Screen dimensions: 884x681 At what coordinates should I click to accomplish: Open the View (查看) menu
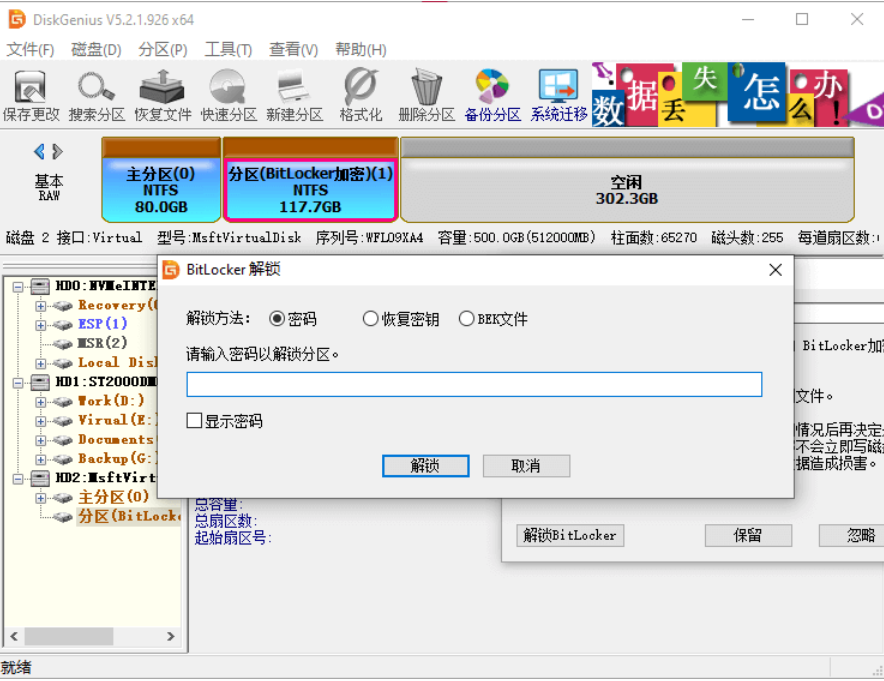coord(293,50)
